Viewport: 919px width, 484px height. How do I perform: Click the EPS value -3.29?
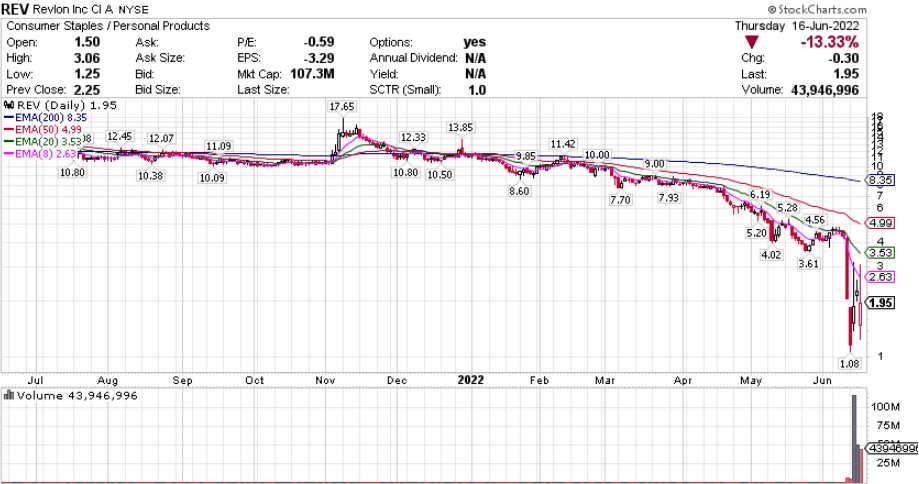tap(319, 58)
